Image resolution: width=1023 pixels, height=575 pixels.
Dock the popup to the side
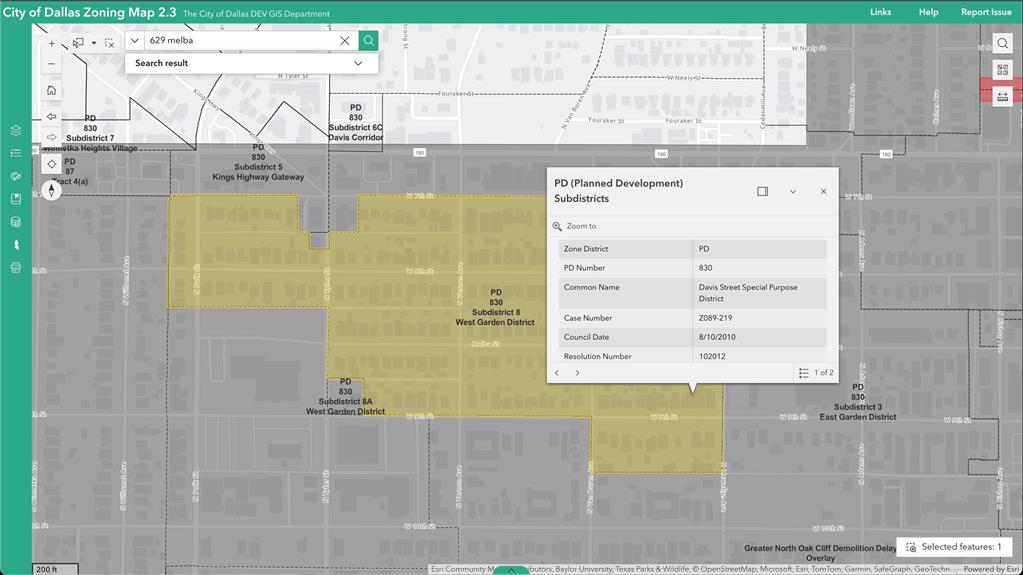click(x=763, y=191)
